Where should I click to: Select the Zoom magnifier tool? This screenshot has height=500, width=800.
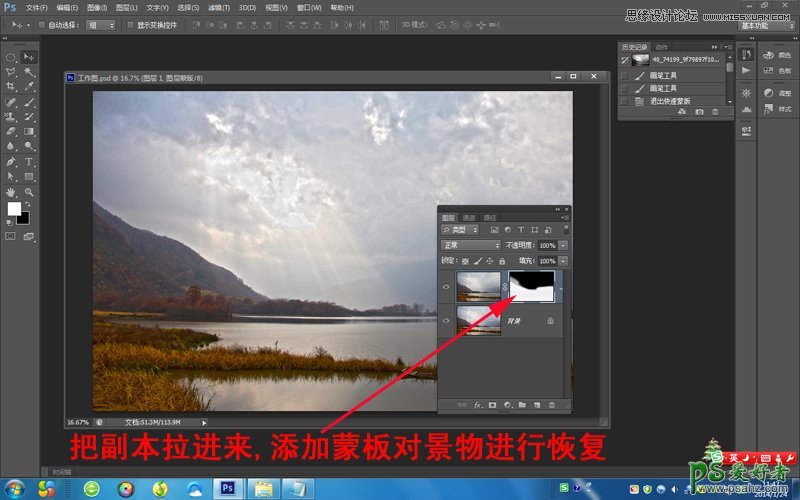coord(29,191)
